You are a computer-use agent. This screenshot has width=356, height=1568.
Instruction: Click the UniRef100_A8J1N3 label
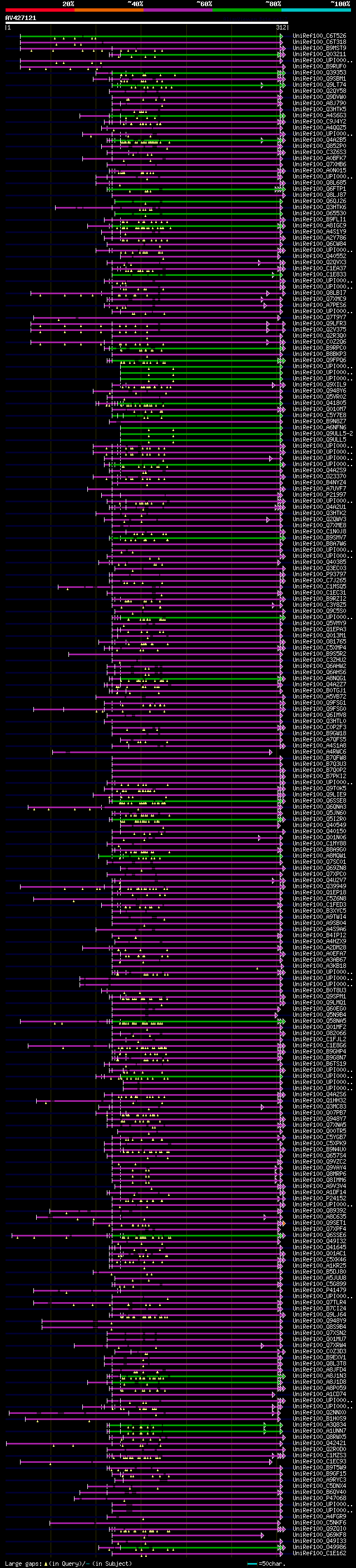click(319, 1376)
